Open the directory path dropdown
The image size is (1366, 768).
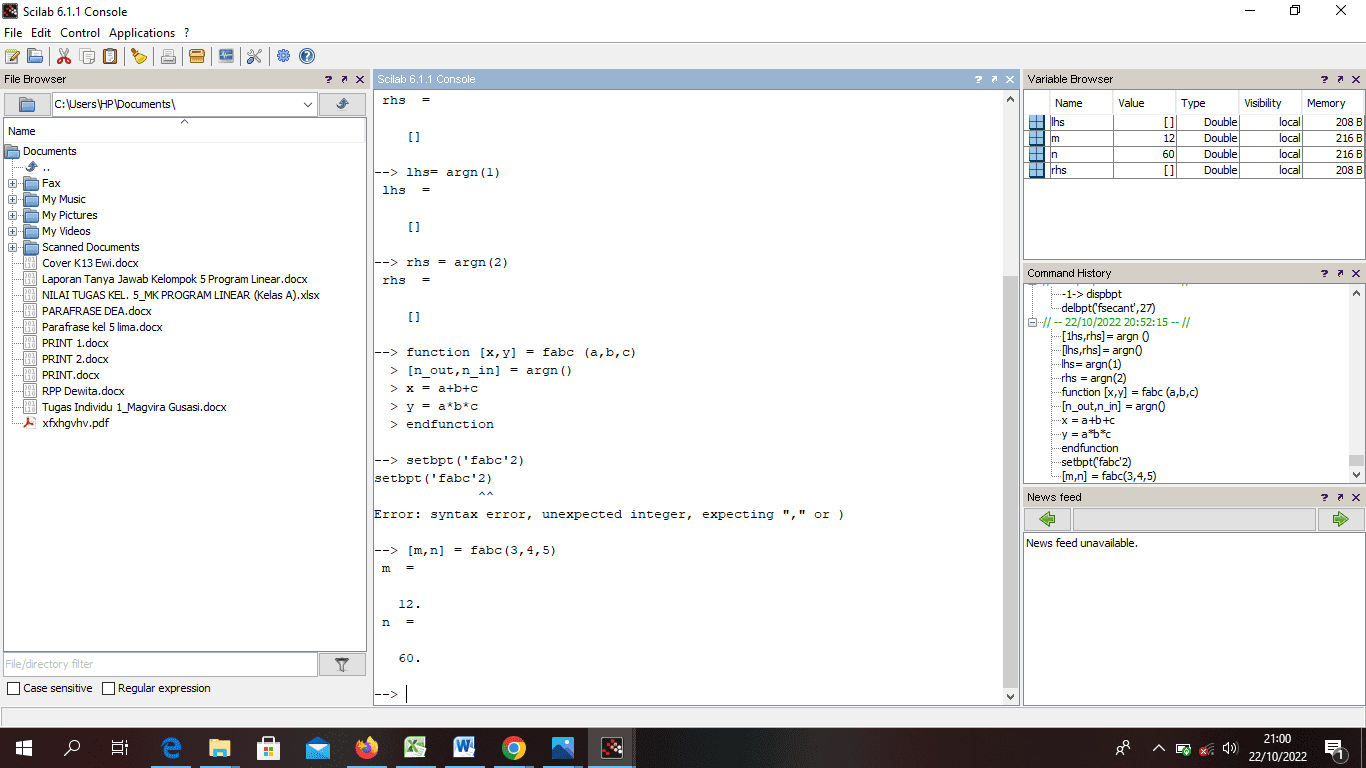coord(307,104)
